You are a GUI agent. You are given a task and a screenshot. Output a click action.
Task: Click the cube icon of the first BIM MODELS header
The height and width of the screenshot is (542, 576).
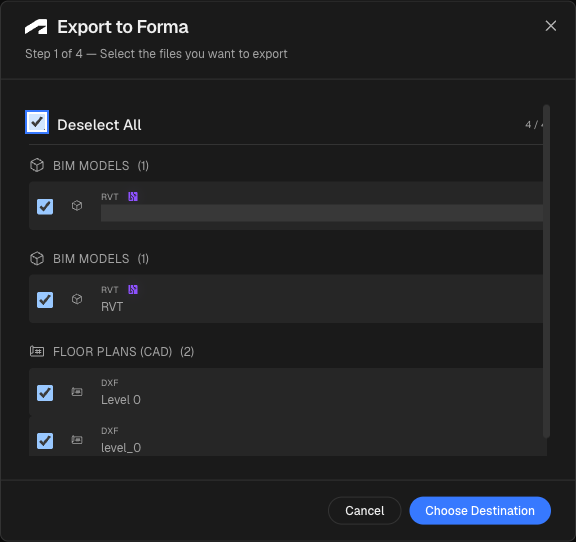(37, 165)
